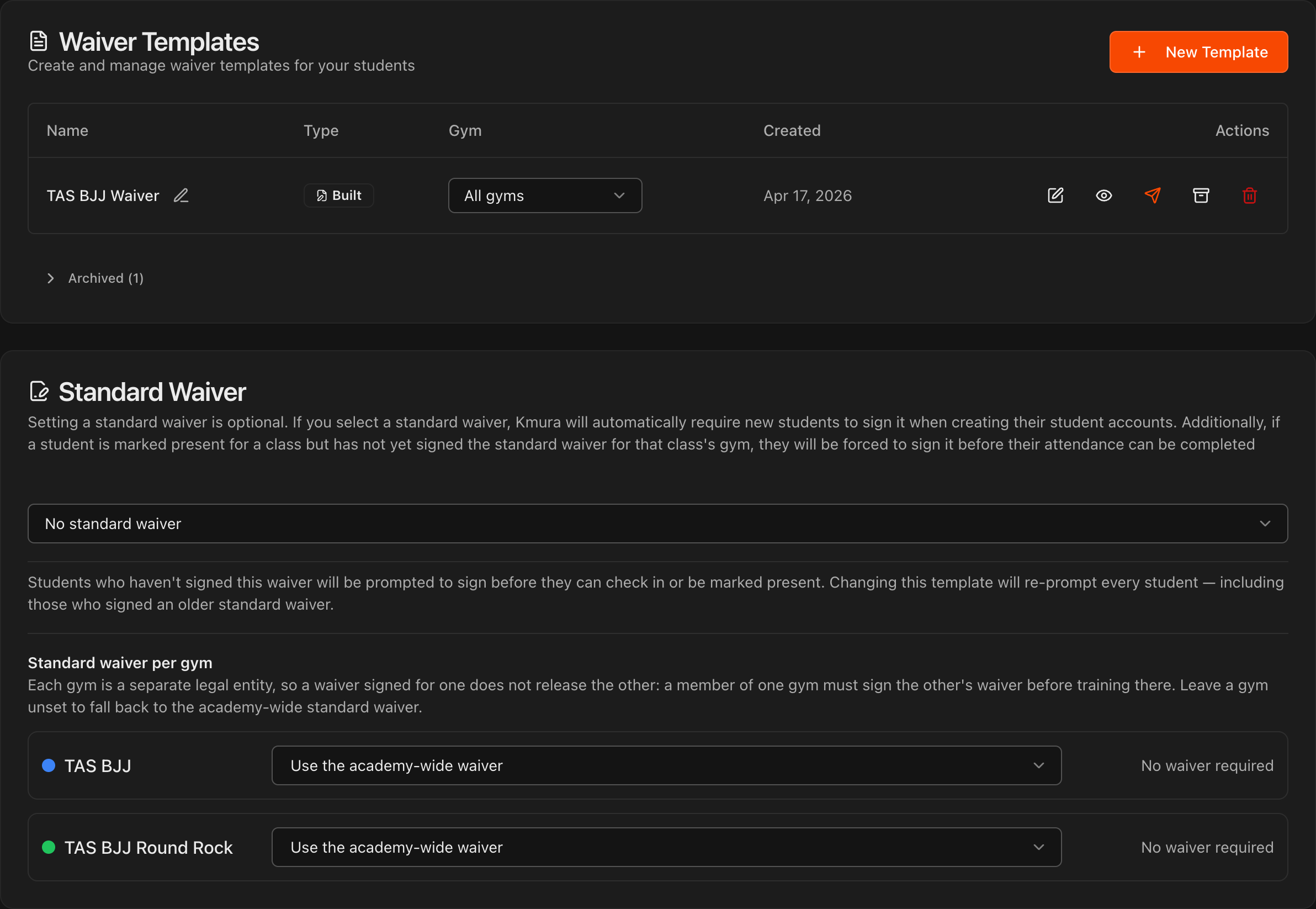Click the Standard Waiver signature icon
Image resolution: width=1316 pixels, height=909 pixels.
(39, 392)
